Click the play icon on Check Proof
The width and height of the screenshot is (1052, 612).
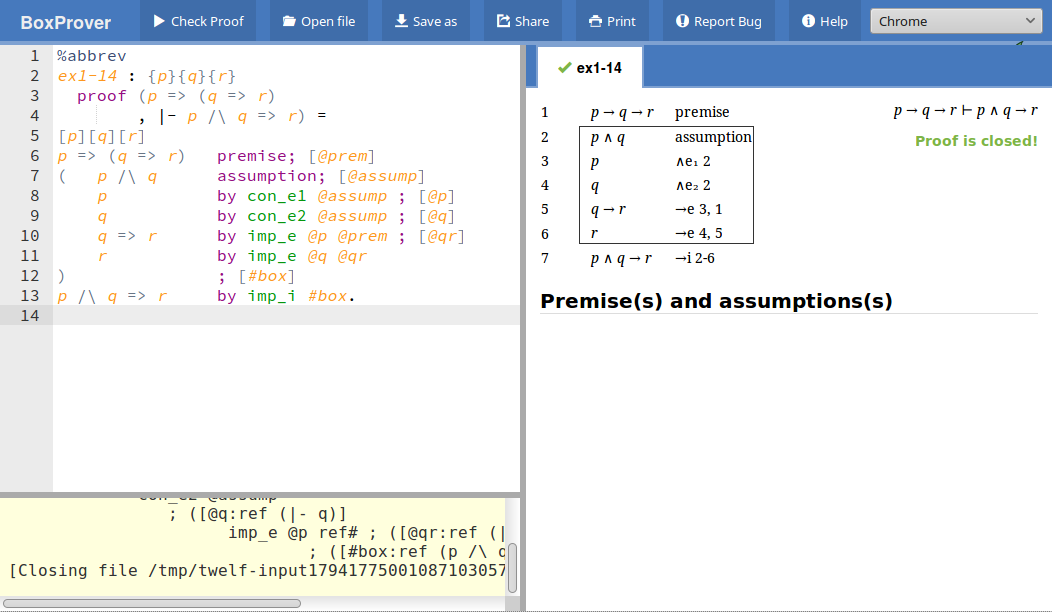click(159, 21)
